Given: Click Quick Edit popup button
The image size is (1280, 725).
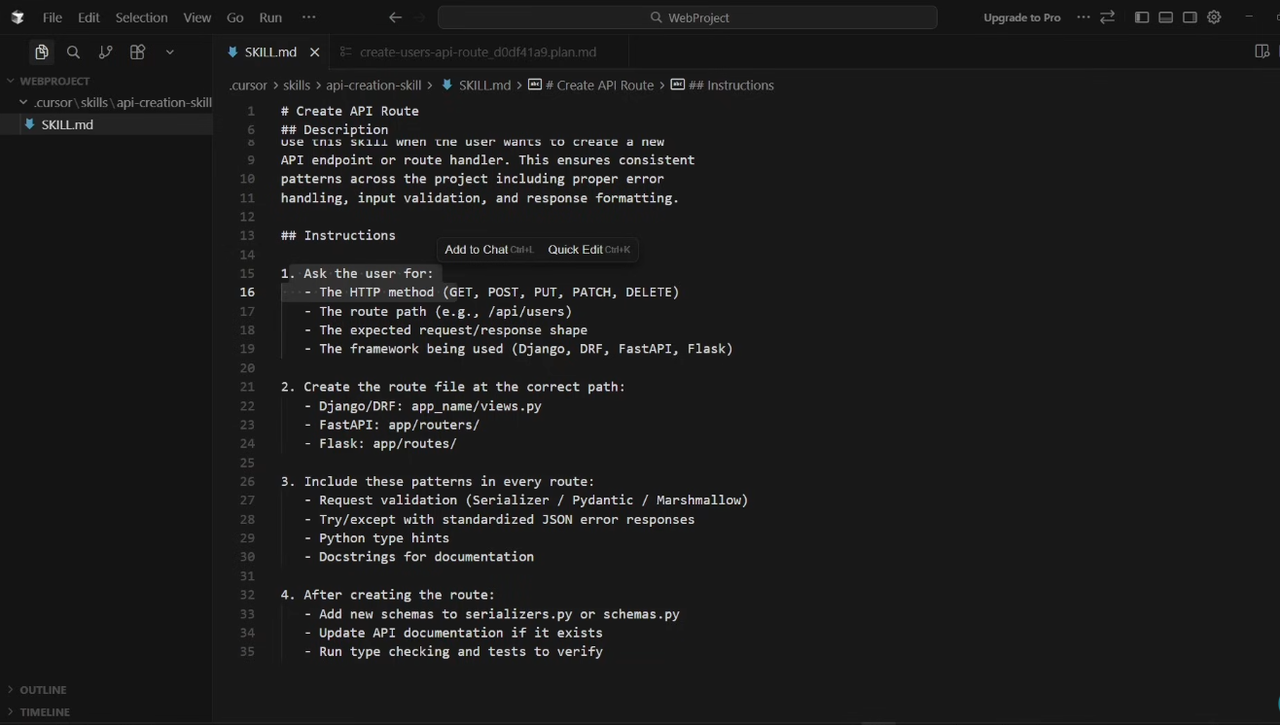Looking at the screenshot, I should [x=588, y=249].
